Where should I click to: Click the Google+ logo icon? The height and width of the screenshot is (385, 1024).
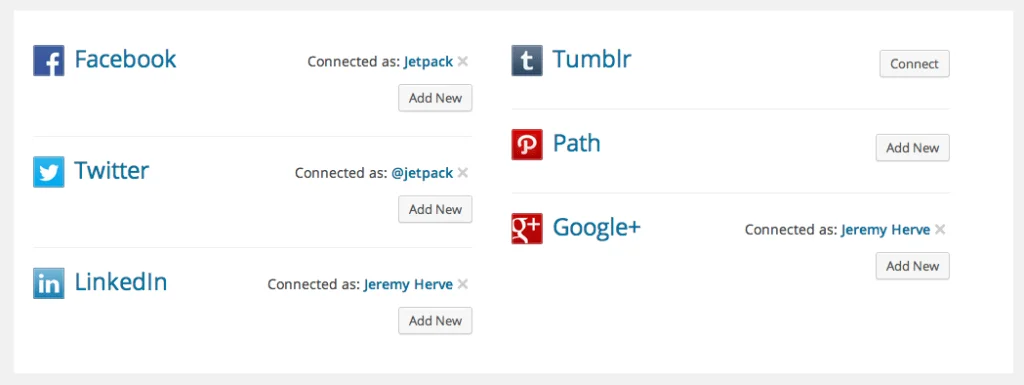(x=527, y=228)
